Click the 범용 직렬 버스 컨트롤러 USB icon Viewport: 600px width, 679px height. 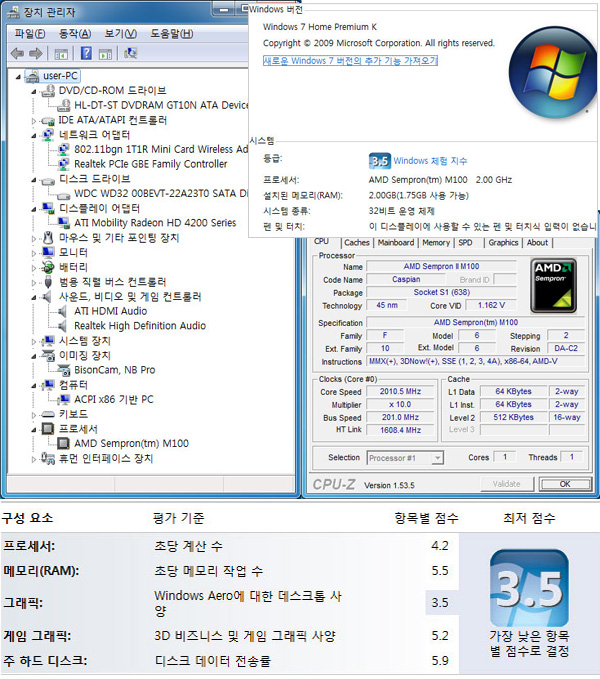(48, 282)
